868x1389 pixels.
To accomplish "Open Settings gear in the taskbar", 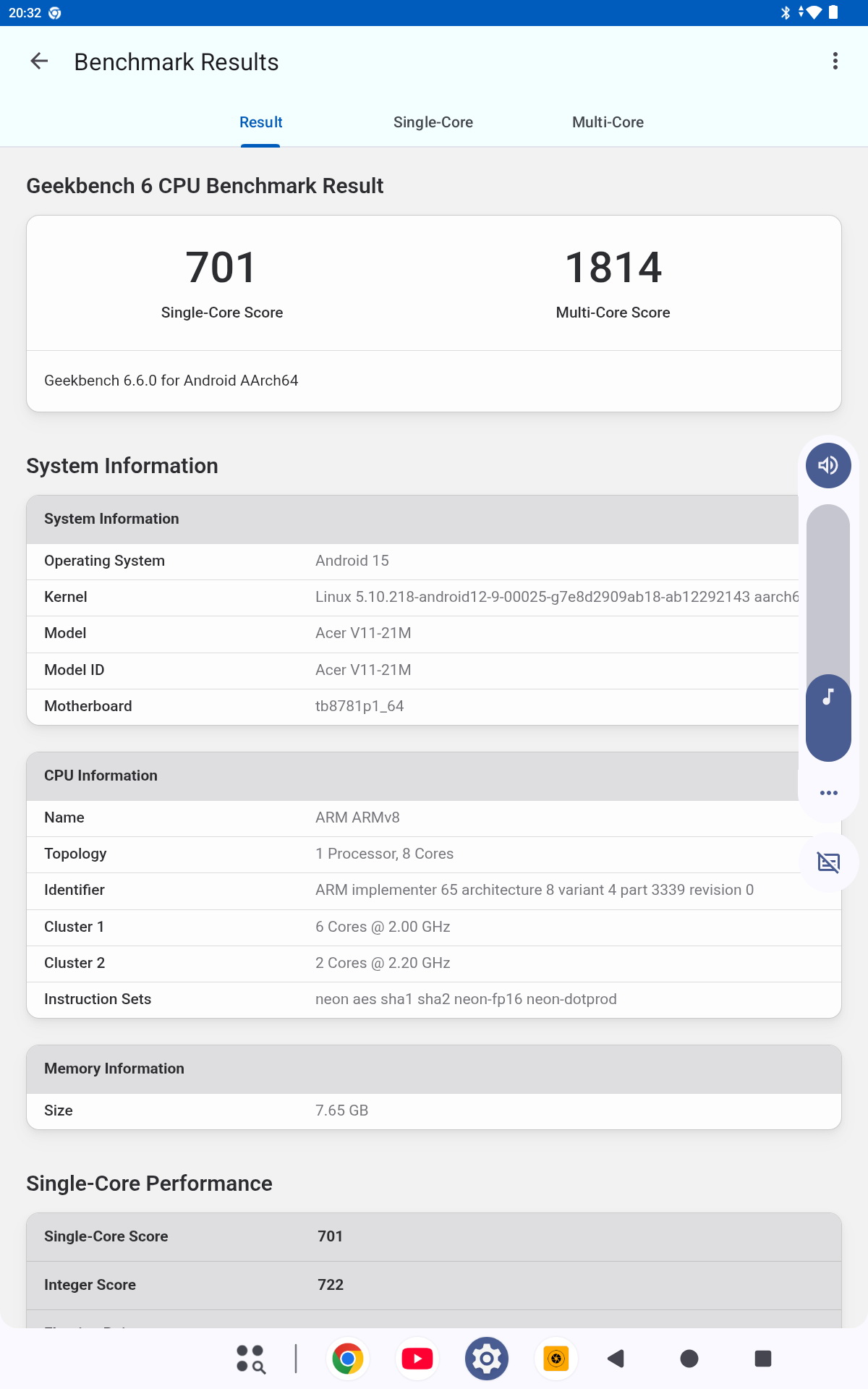I will pyautogui.click(x=487, y=1359).
